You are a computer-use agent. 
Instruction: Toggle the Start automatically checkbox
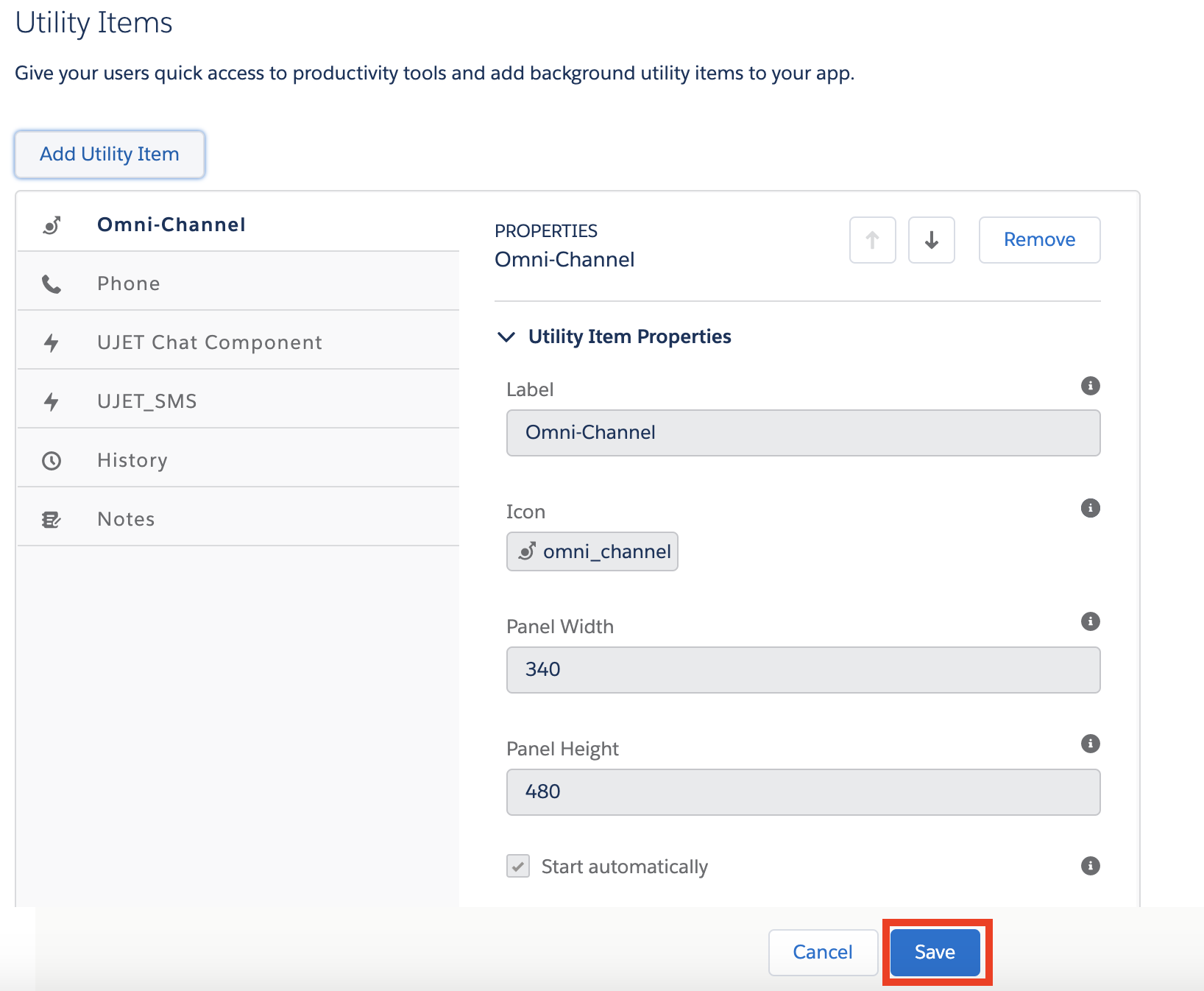(518, 866)
